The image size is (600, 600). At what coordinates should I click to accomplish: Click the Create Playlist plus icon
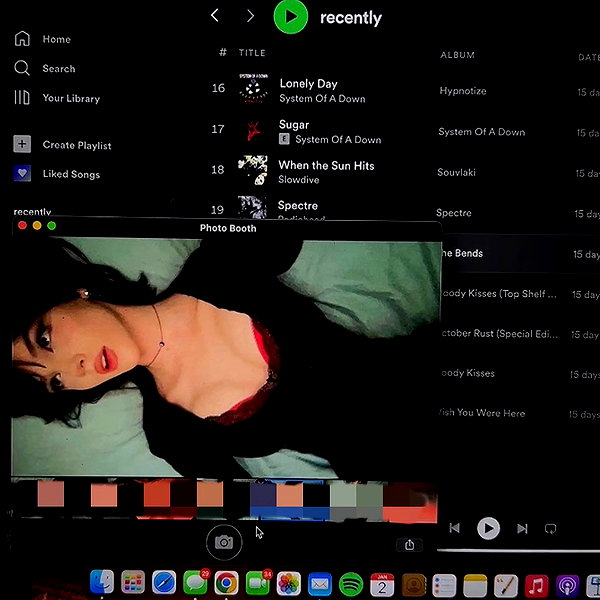coord(22,144)
